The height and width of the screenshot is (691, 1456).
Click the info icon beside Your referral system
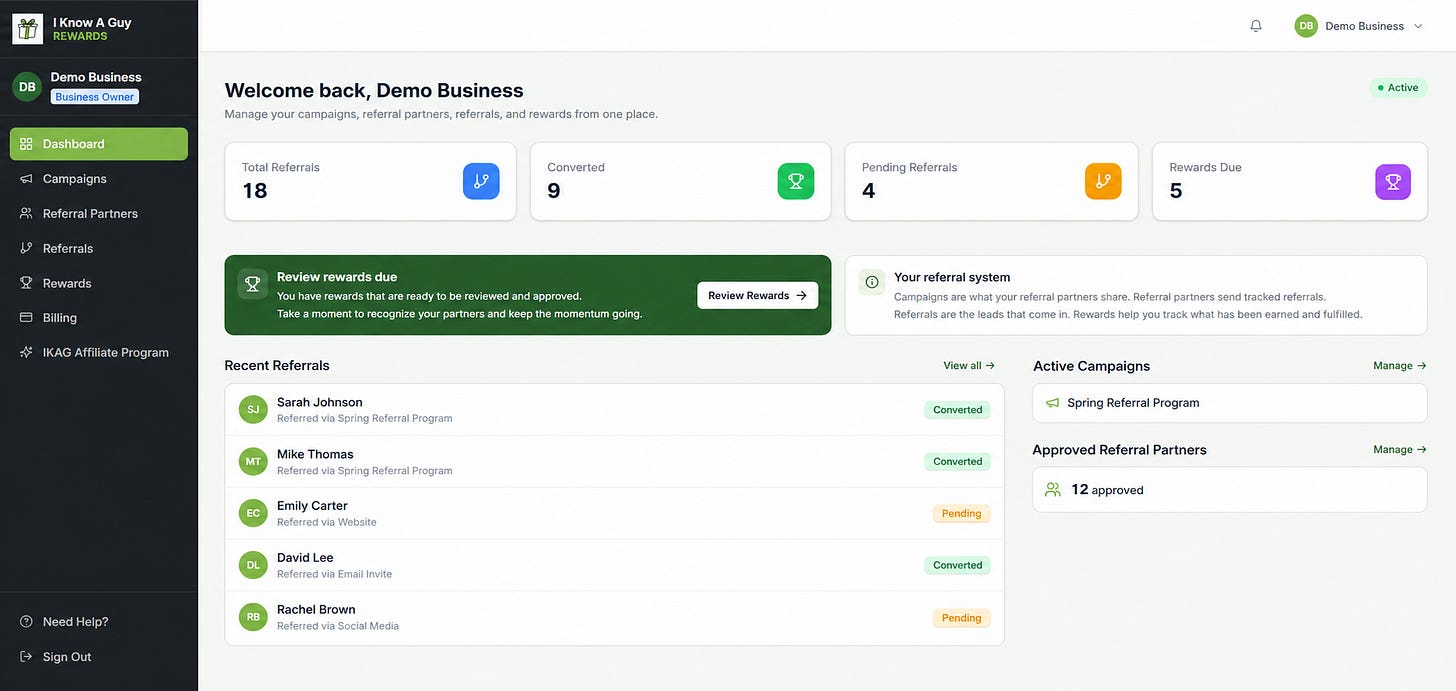[x=872, y=282]
